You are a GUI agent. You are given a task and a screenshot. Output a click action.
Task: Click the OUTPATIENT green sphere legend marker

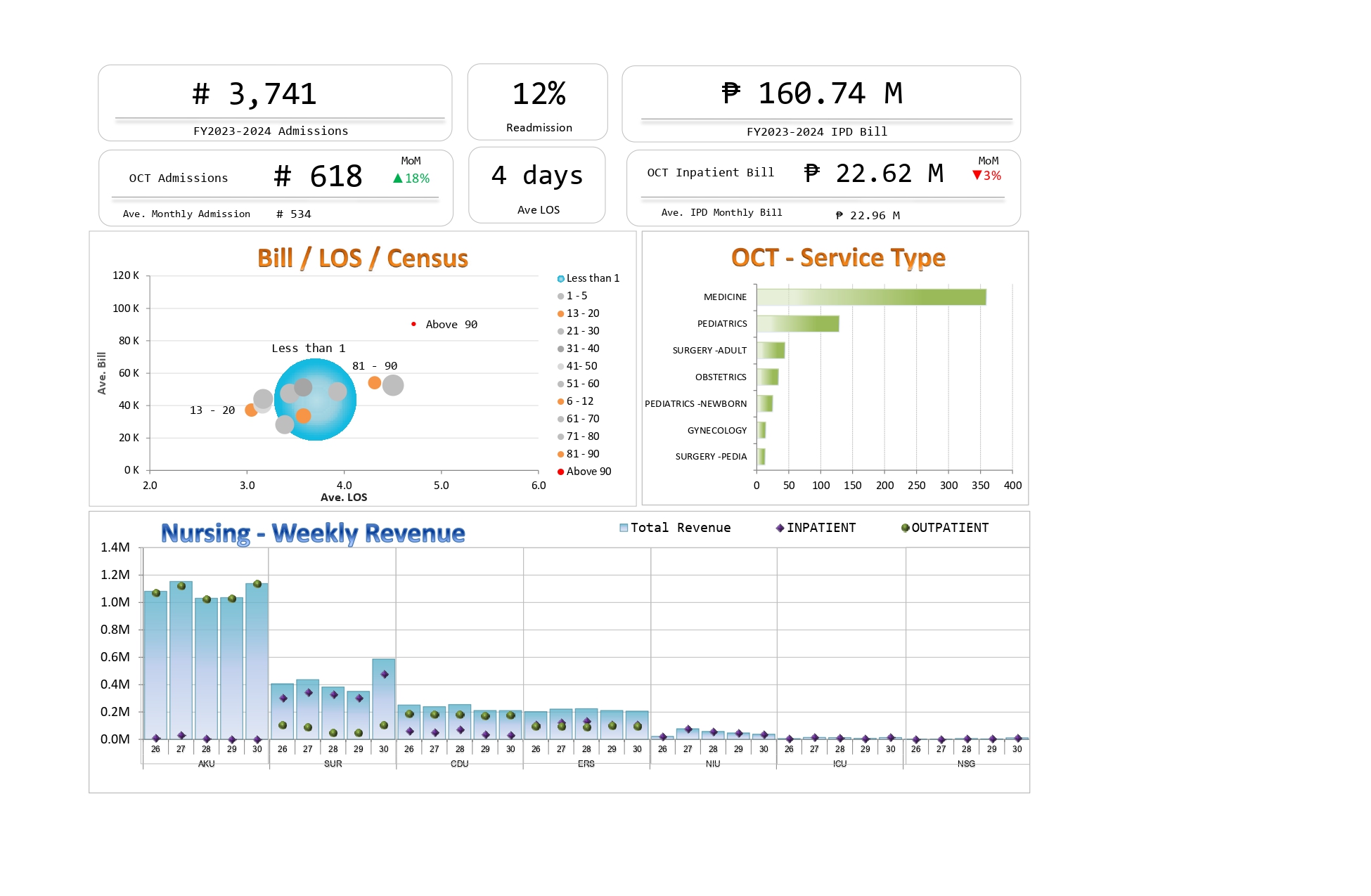[906, 528]
